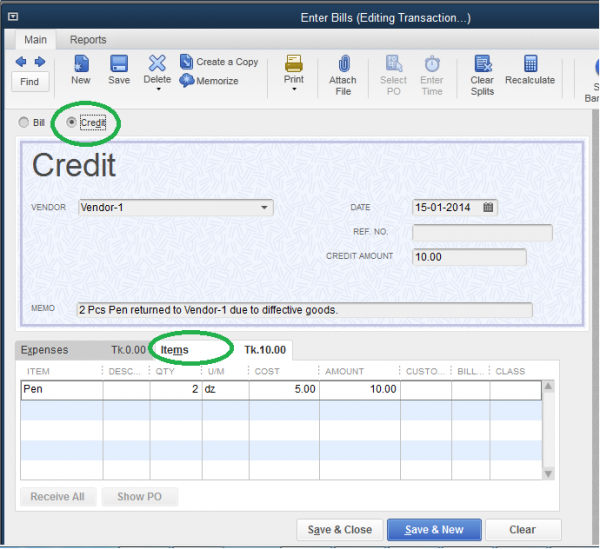Switch to the Reports tab

tap(88, 40)
